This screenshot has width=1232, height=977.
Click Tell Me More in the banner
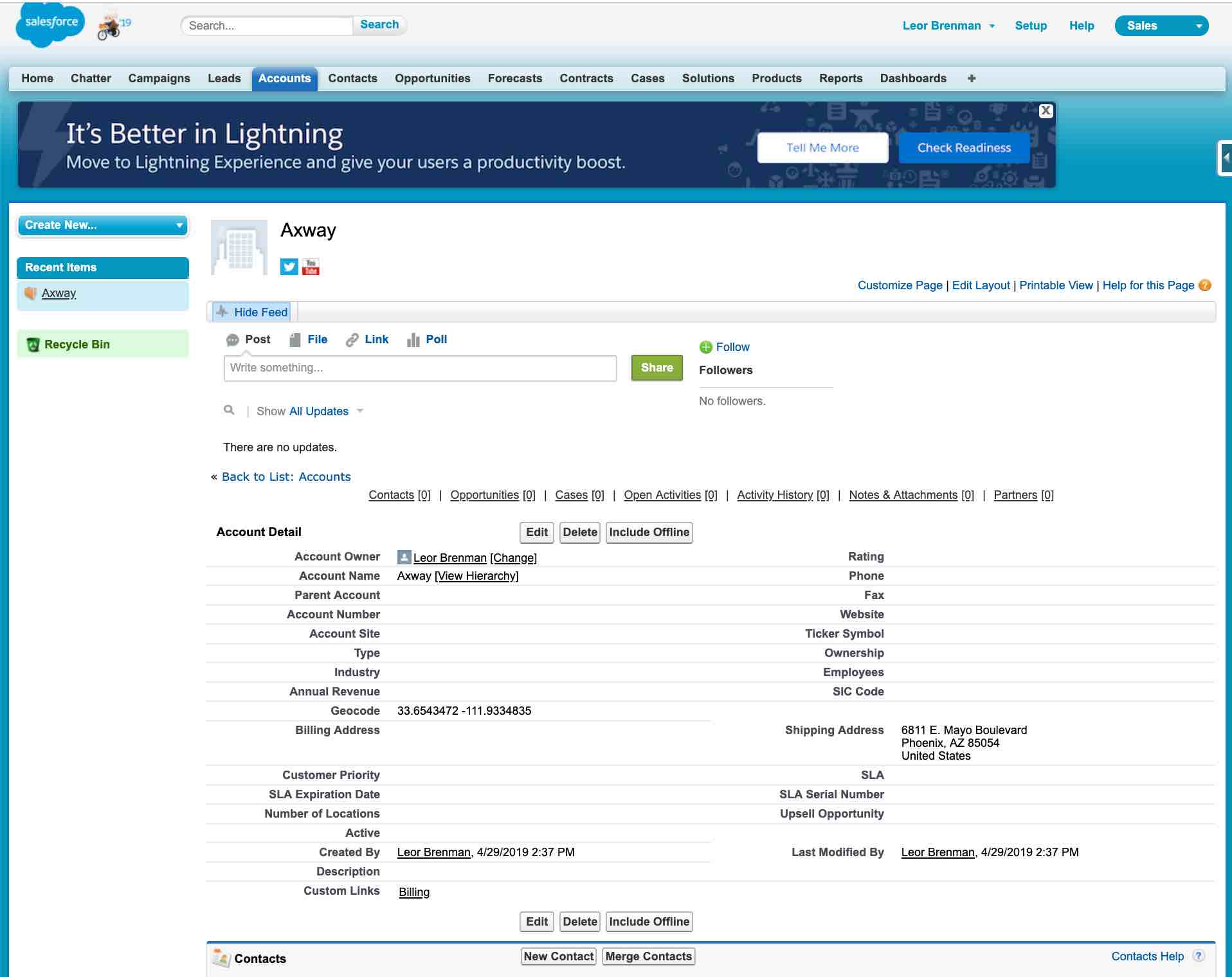click(822, 148)
